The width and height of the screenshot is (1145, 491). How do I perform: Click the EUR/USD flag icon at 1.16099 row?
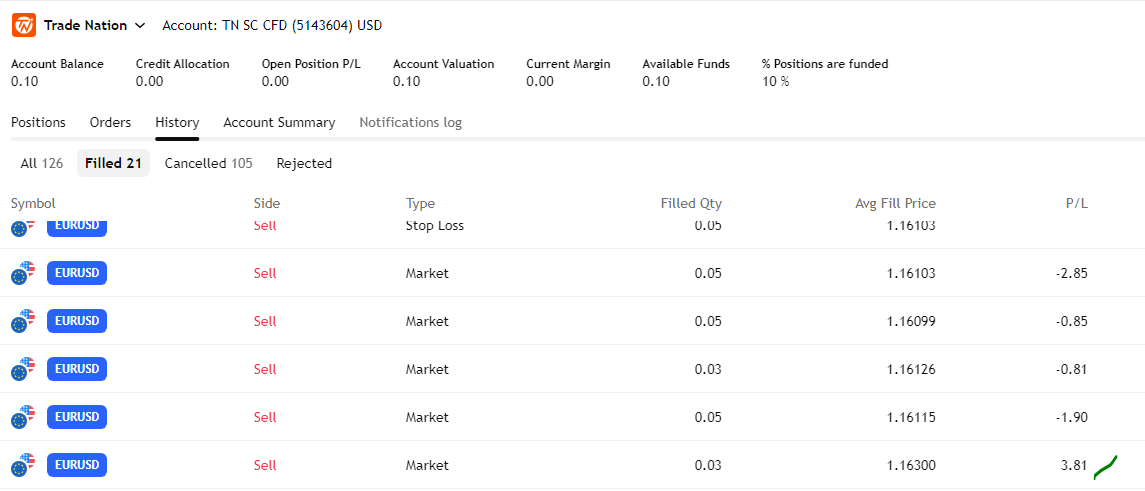coord(23,321)
